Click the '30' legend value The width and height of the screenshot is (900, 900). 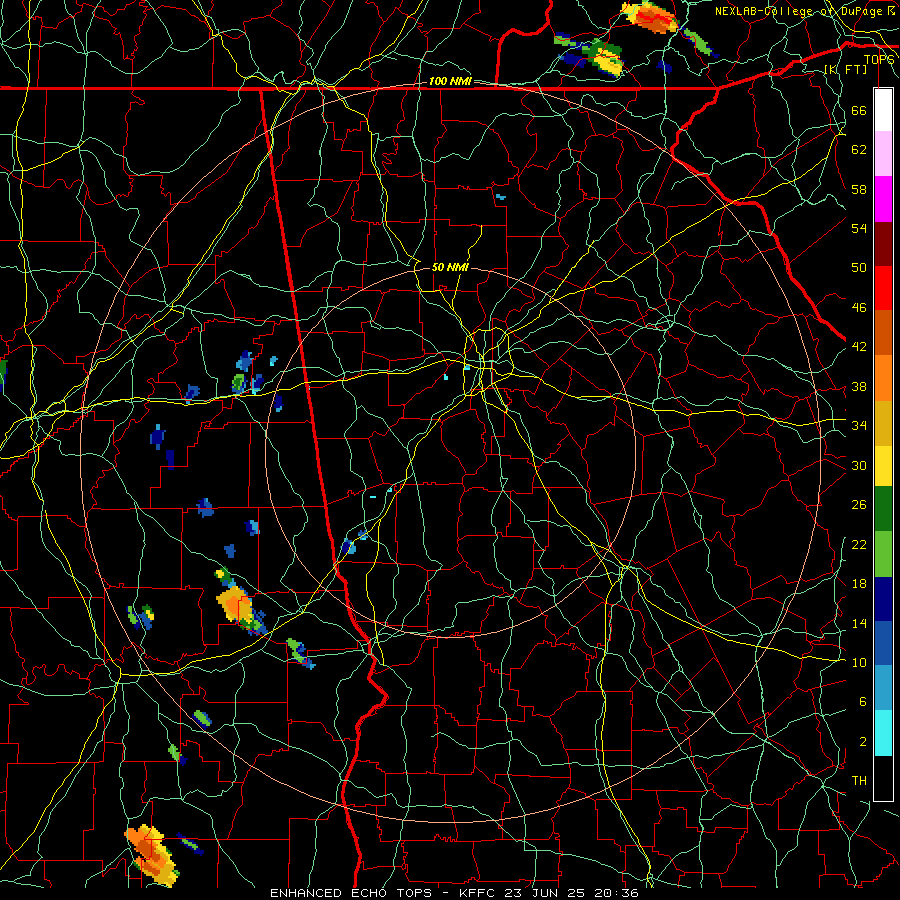(859, 465)
